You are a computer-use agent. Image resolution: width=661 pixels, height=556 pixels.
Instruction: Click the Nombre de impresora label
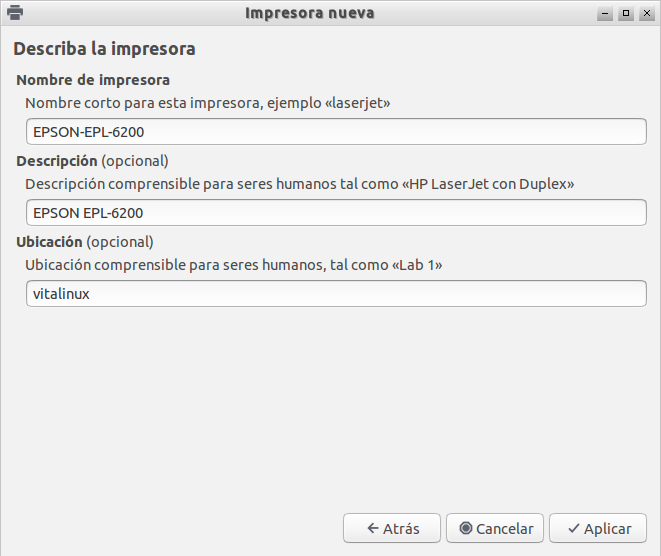pos(93,80)
